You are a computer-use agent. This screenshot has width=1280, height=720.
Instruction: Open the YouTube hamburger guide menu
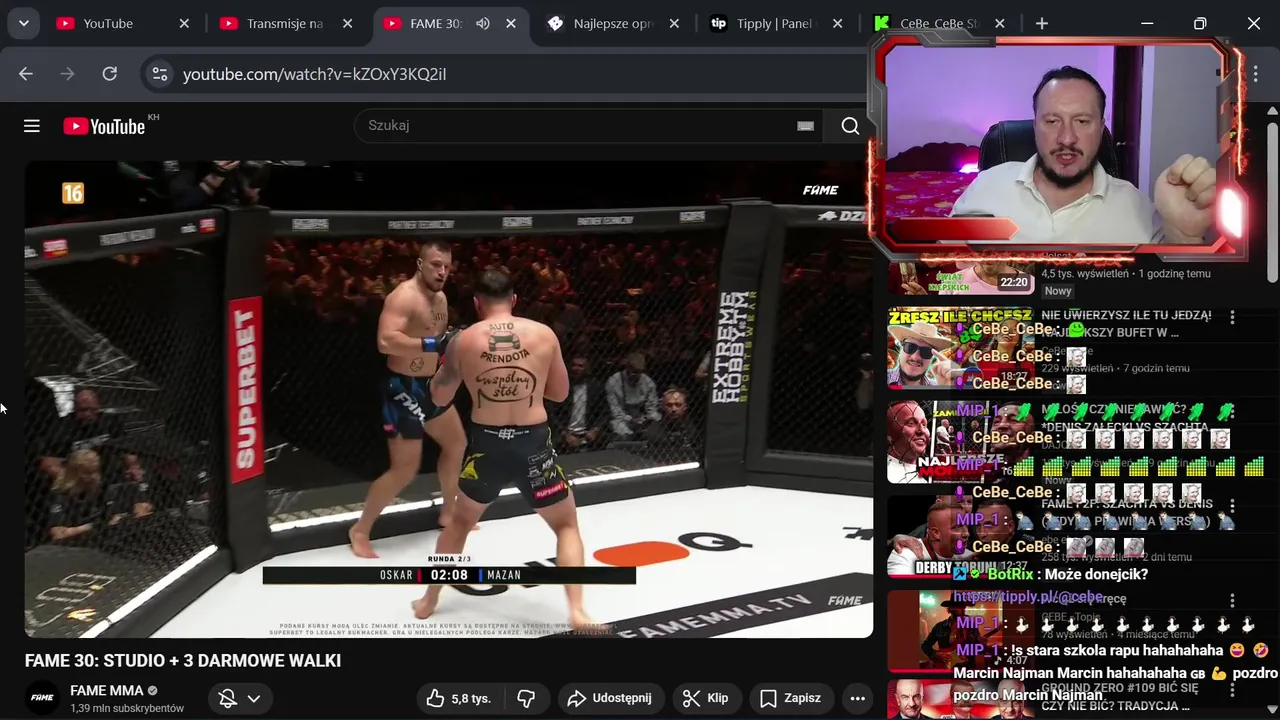(x=32, y=126)
